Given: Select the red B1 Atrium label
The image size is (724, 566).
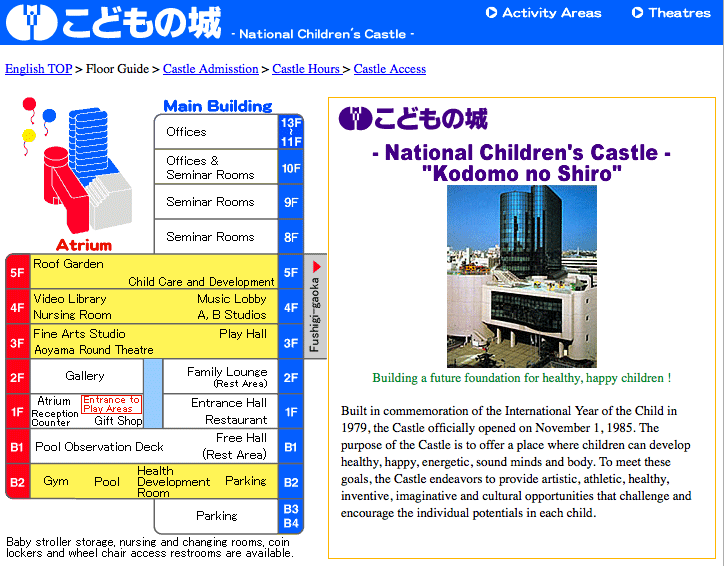Looking at the screenshot, I should (18, 446).
